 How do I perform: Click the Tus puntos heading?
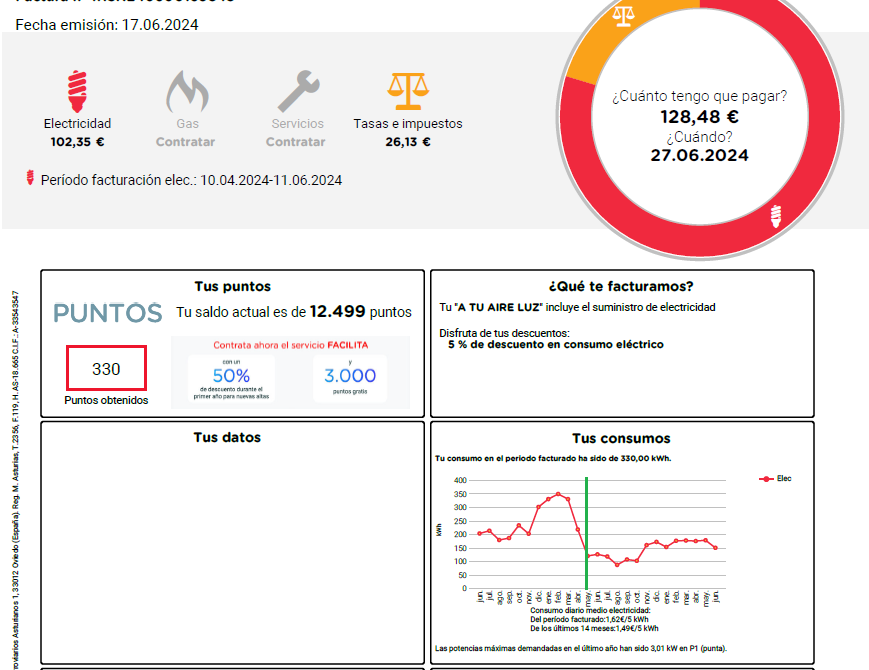(x=233, y=287)
